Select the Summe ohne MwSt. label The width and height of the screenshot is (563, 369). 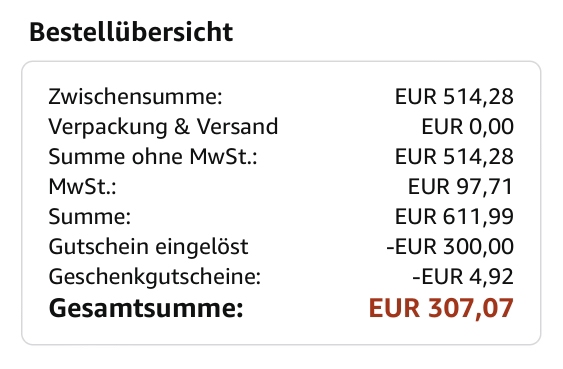click(153, 157)
